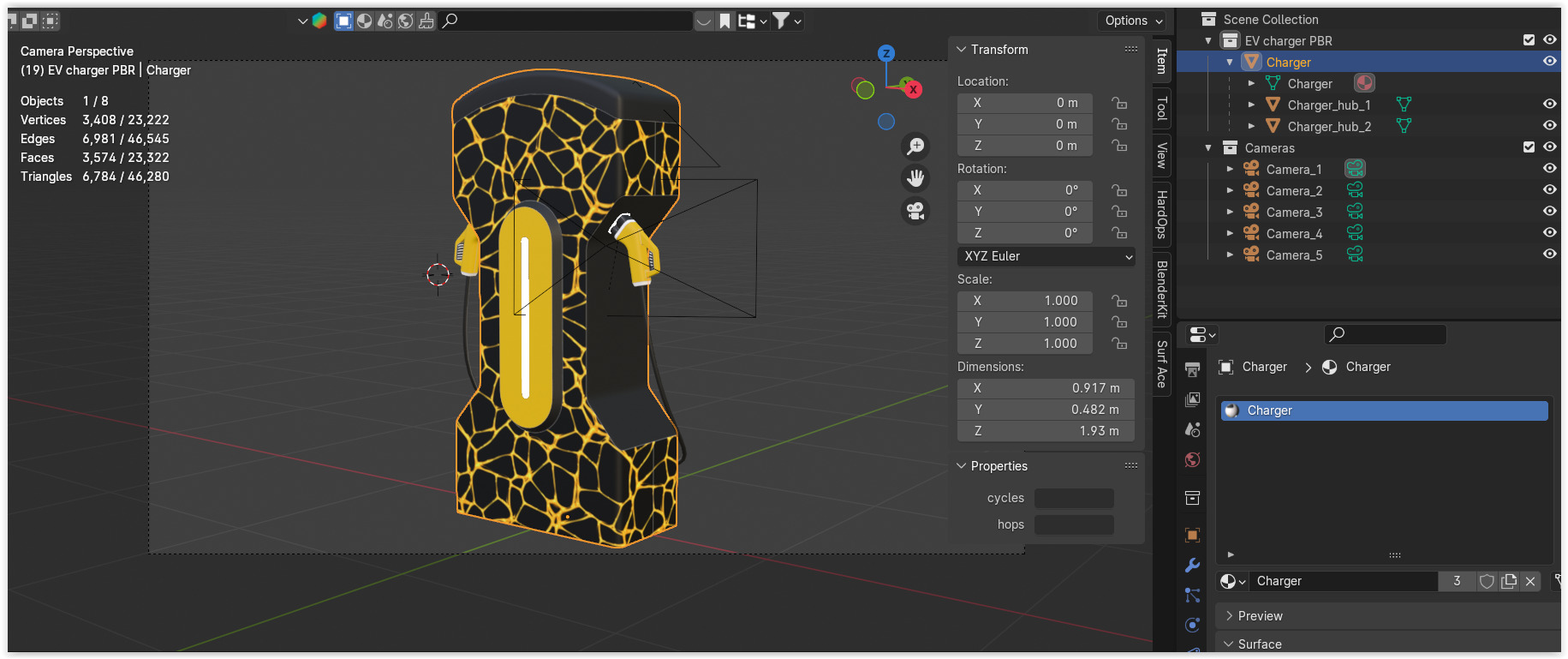Open the orange Object properties tab

[1192, 536]
